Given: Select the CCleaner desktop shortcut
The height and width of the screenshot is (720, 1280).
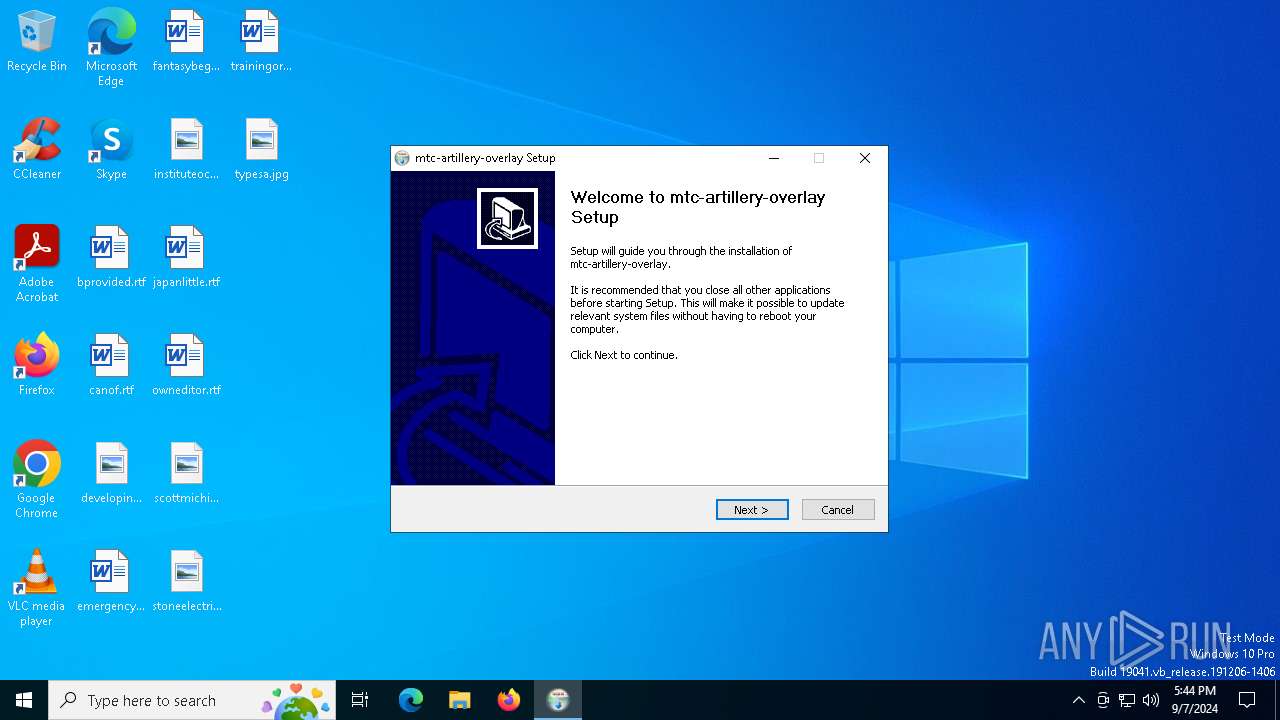Looking at the screenshot, I should tap(37, 149).
